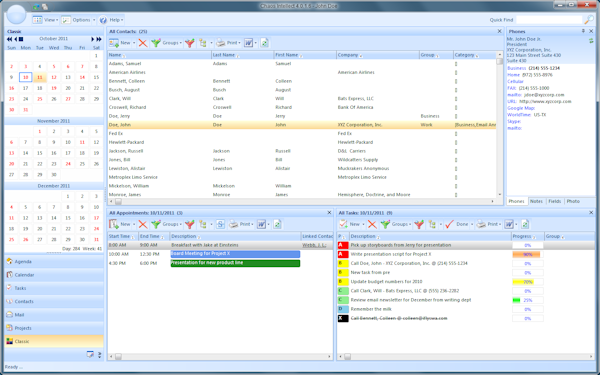Screen dimensions: 600x375
Task: Delete the selected contact with the red X
Action: tap(143, 43)
